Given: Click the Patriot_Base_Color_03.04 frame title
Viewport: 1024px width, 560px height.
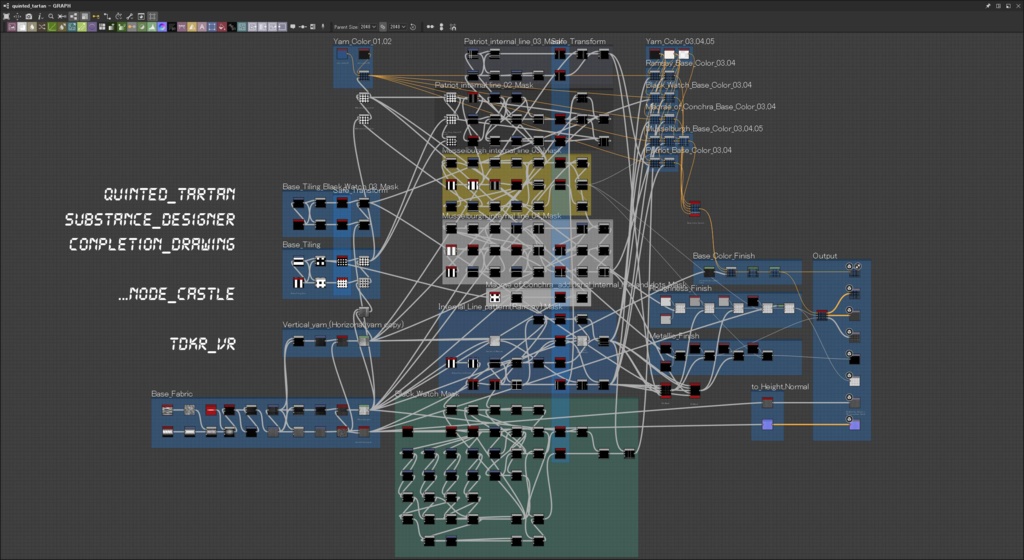Looking at the screenshot, I should (688, 150).
